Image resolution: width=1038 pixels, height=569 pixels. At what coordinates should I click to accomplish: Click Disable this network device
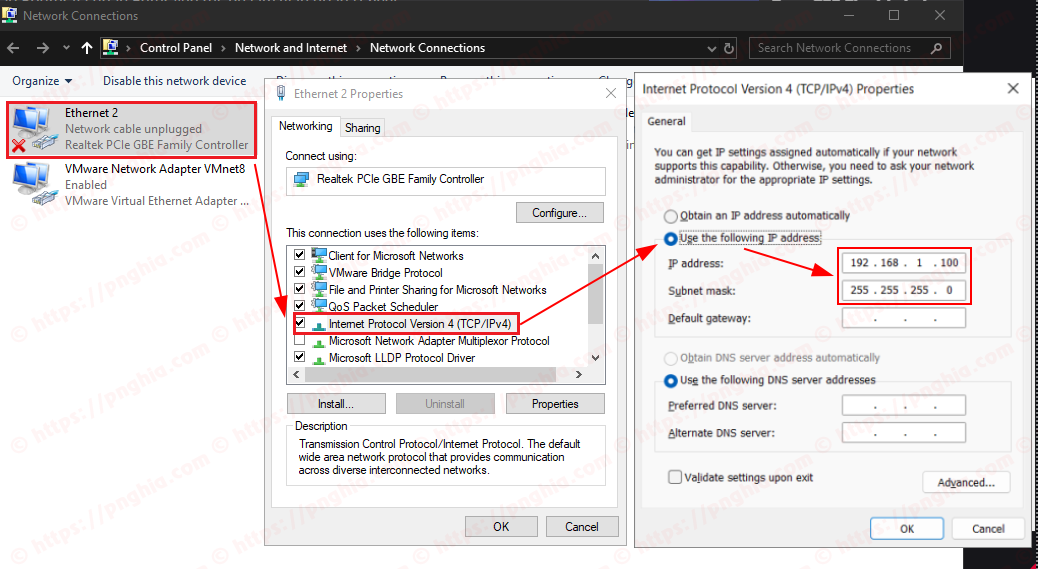tap(175, 81)
